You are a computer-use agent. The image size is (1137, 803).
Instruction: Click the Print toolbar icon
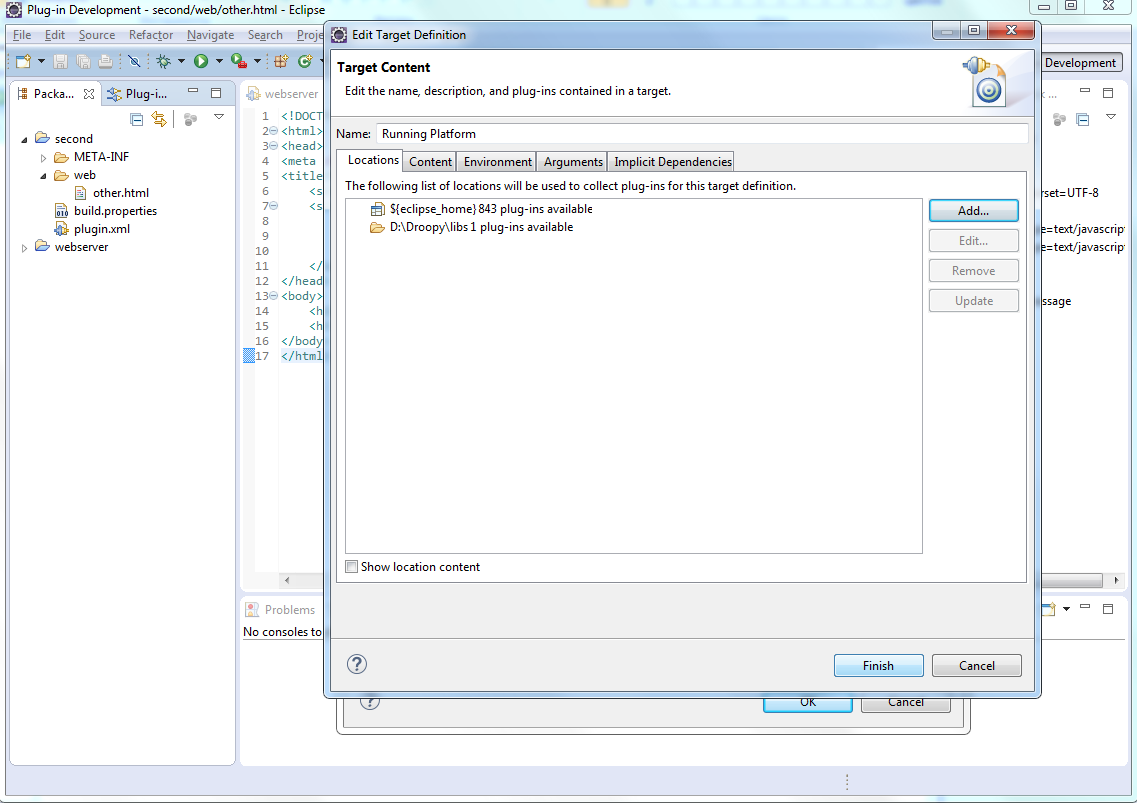tap(106, 62)
